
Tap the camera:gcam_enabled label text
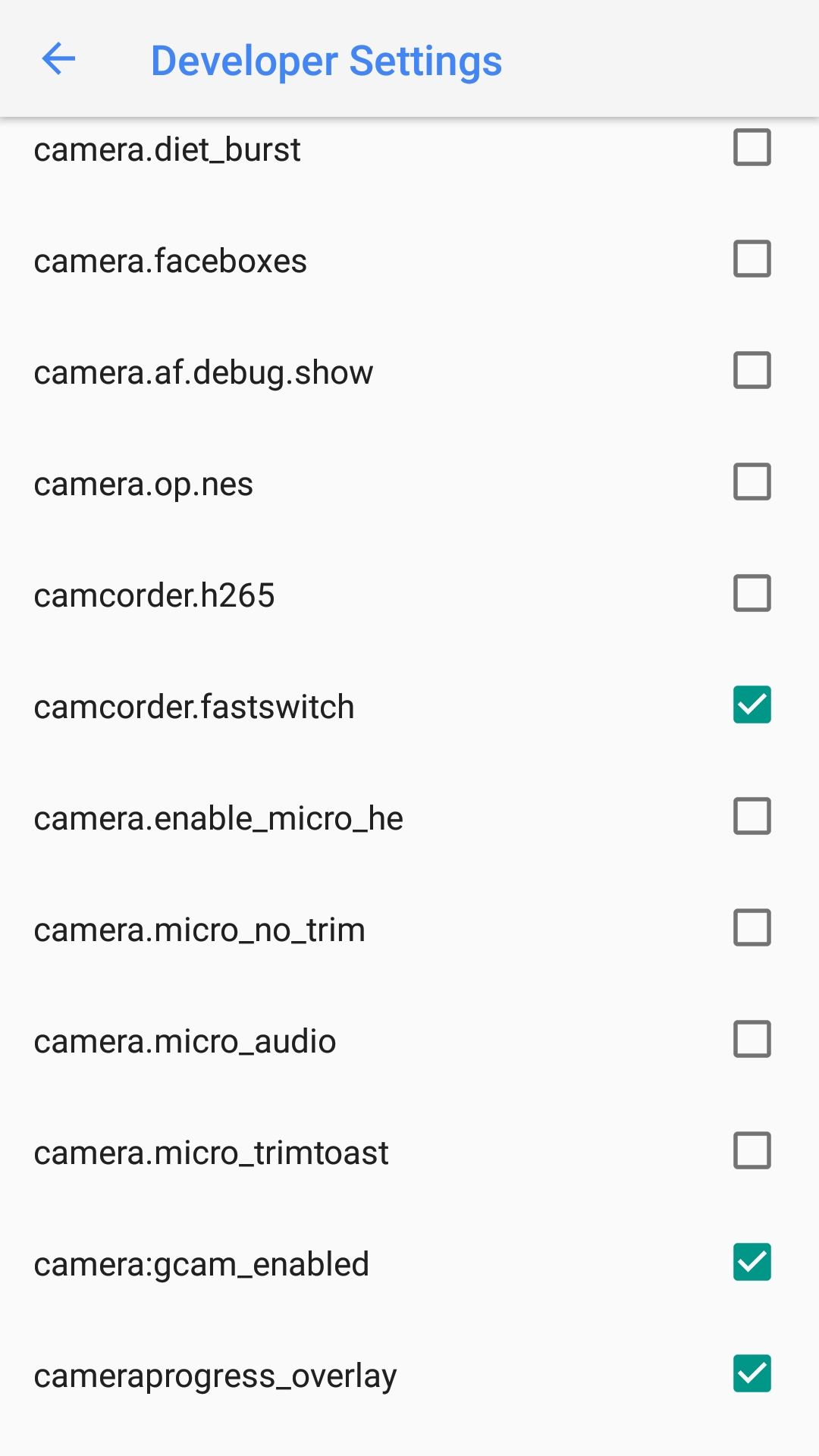click(x=201, y=1264)
